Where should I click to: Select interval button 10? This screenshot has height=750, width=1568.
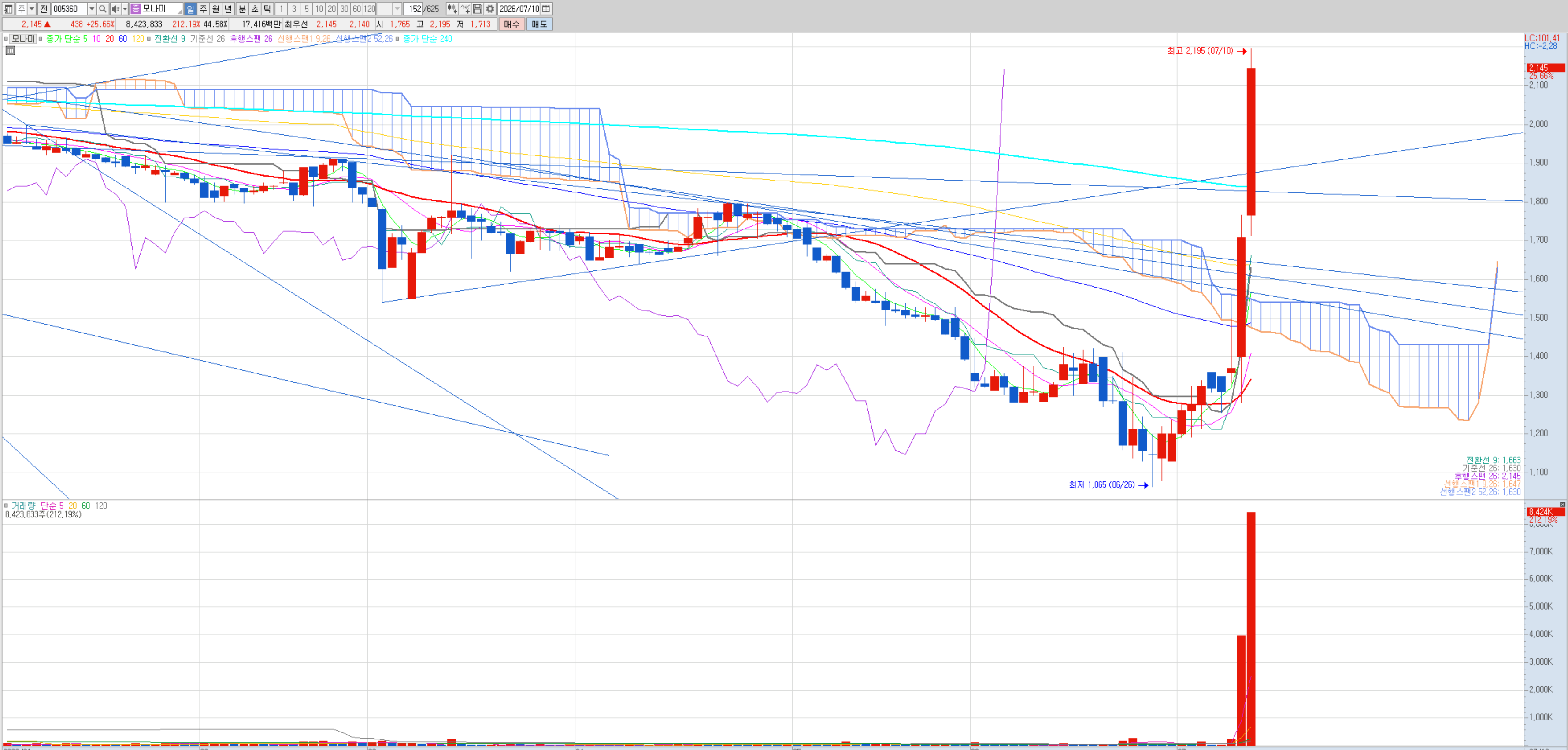click(x=319, y=8)
